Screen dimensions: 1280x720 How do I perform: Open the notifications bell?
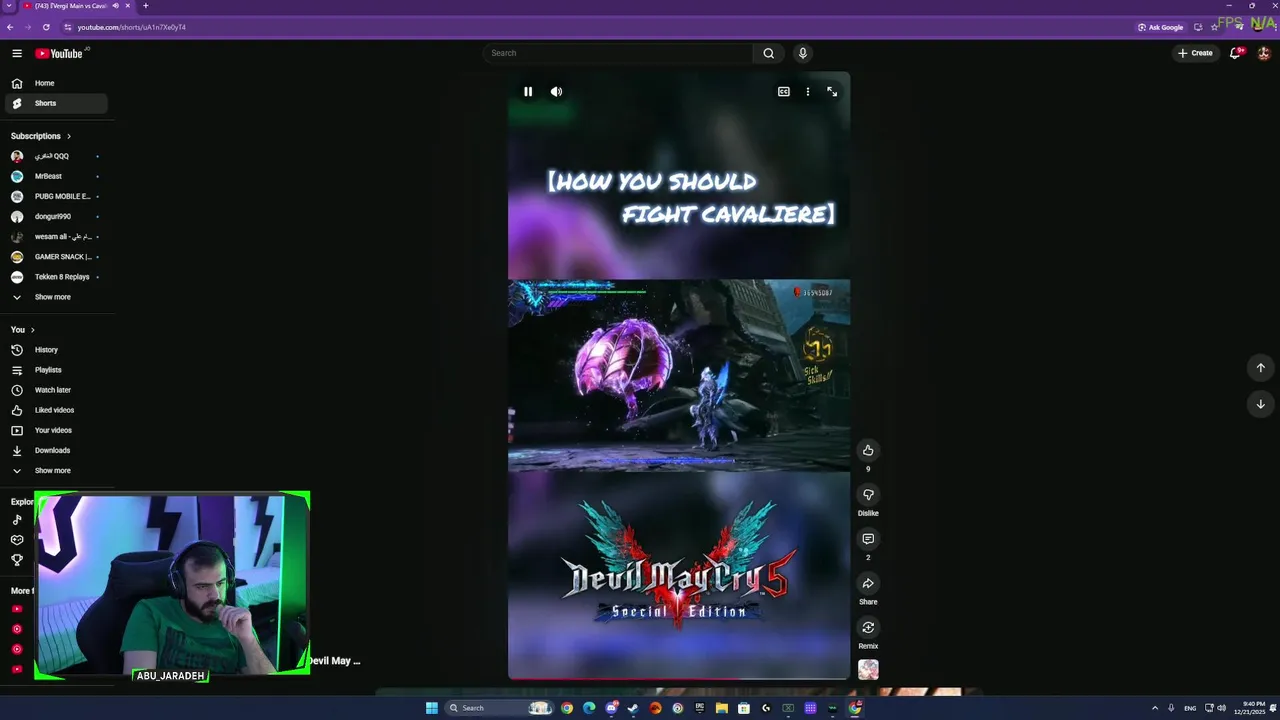point(1235,53)
